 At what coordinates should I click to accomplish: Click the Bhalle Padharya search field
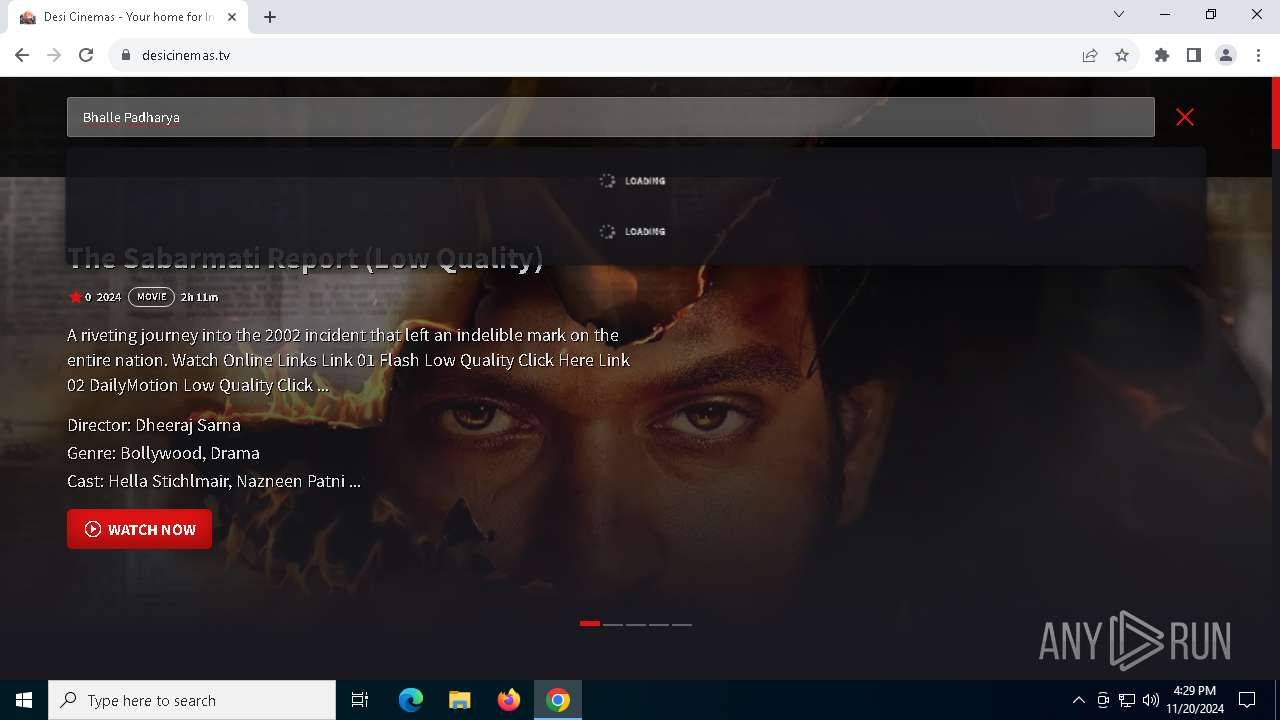coord(610,117)
